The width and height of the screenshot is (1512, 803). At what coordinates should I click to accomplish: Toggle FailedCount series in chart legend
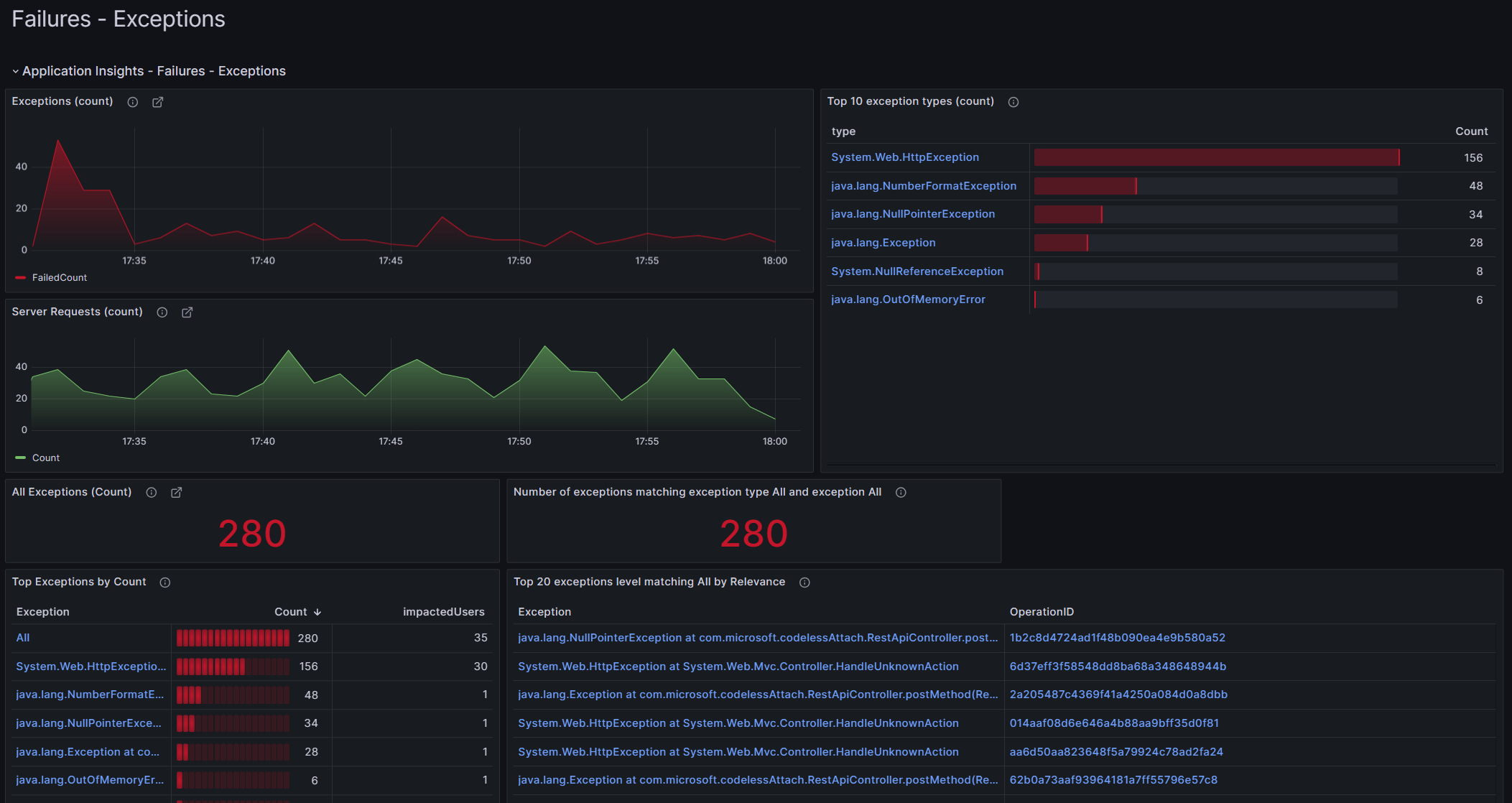pos(59,278)
